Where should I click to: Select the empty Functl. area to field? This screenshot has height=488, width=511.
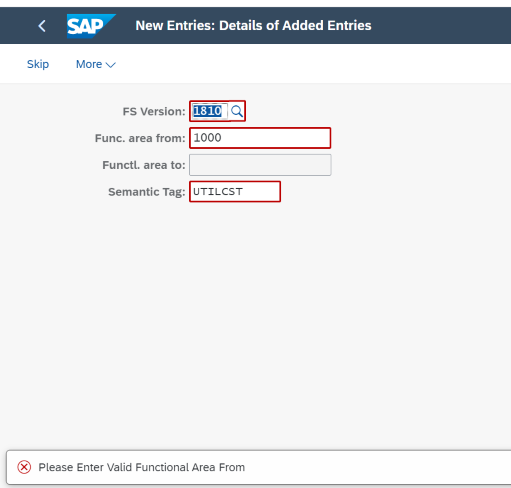[x=260, y=165]
